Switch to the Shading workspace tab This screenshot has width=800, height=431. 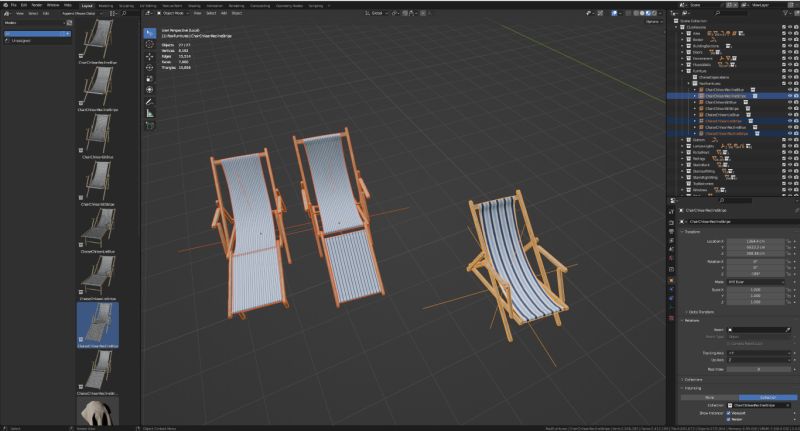coord(194,6)
